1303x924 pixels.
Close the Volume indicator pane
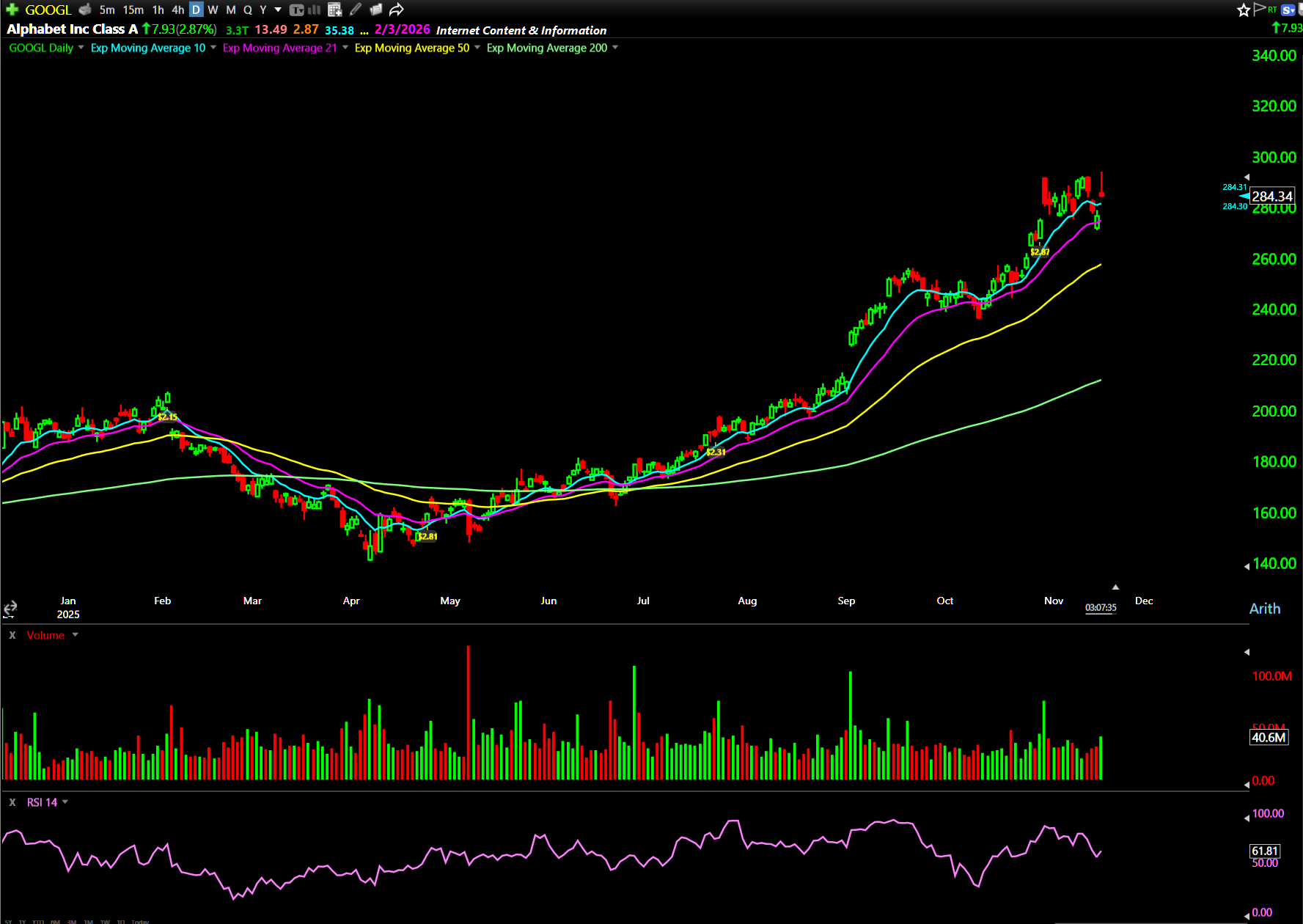click(x=12, y=635)
